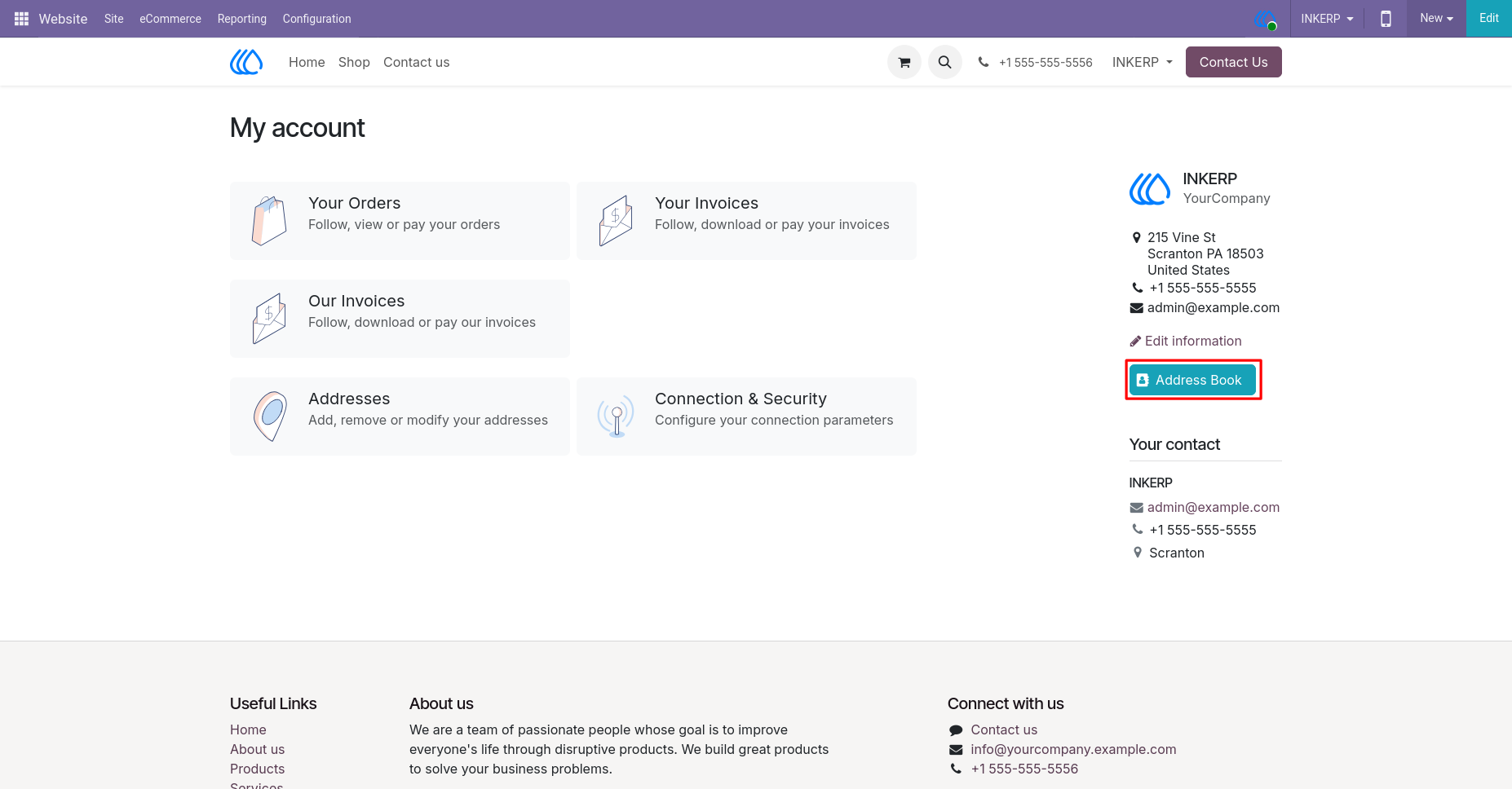Toggle mobile preview phone icon
The width and height of the screenshot is (1512, 789).
coord(1386,19)
